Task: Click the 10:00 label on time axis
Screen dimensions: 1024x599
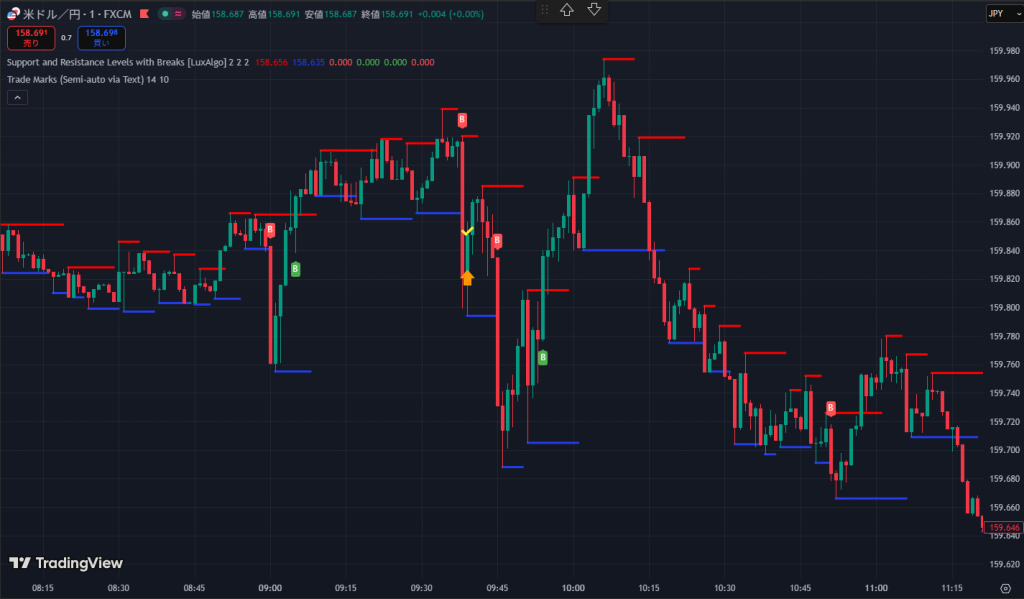Action: point(573,588)
